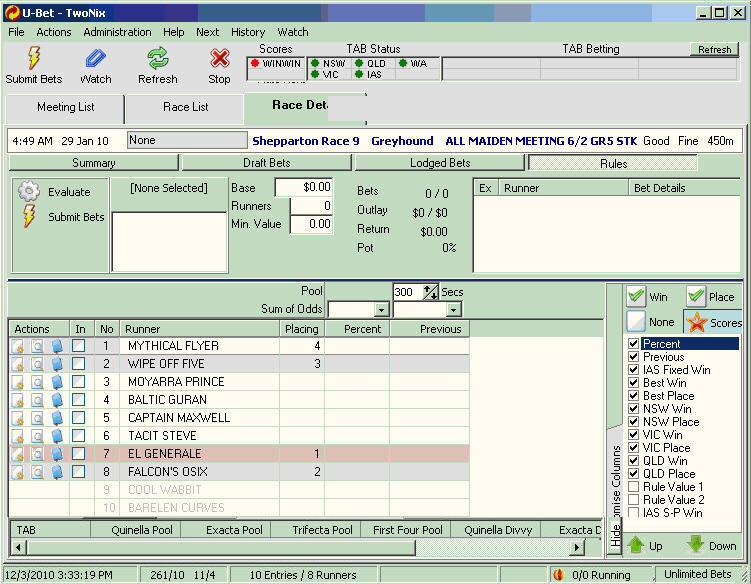The width and height of the screenshot is (751, 584).
Task: Enable the Rule Value 2 checkbox
Action: click(x=633, y=499)
